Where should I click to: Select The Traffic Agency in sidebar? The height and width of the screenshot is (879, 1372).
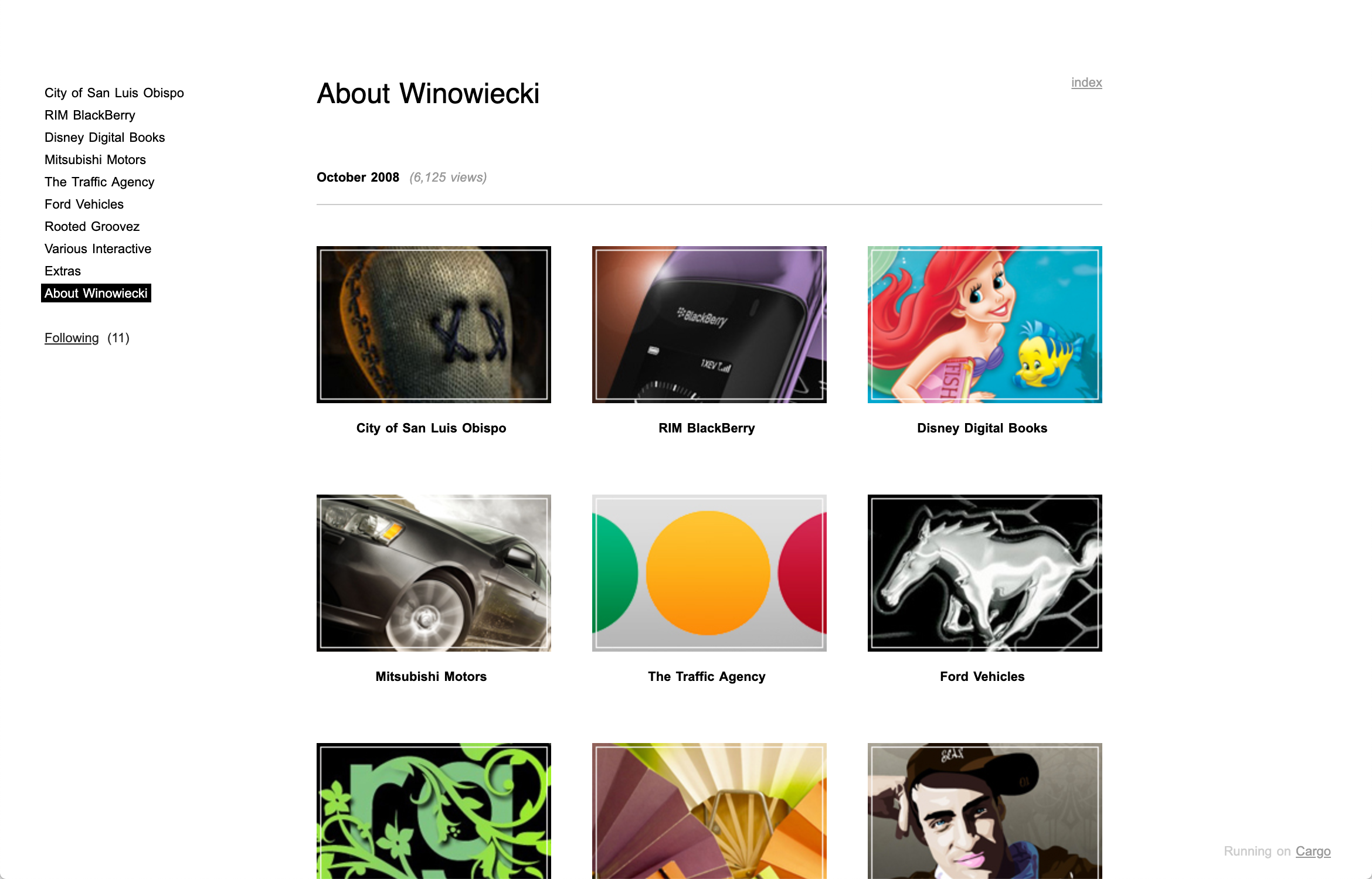pyautogui.click(x=100, y=182)
